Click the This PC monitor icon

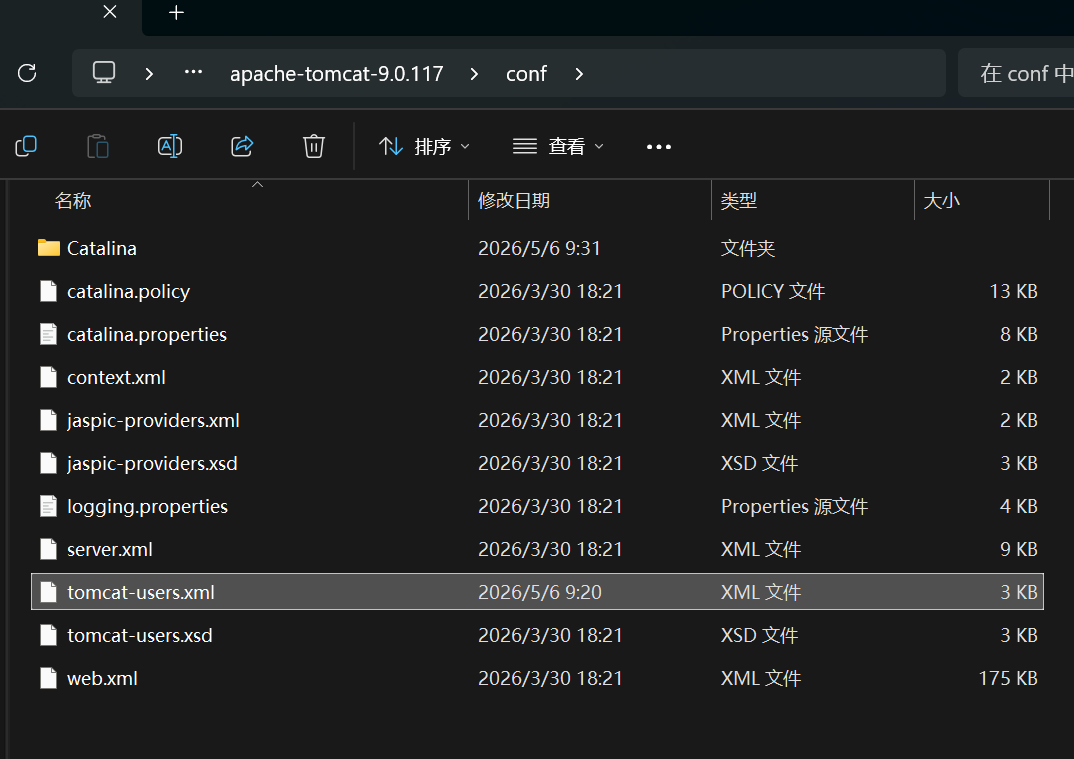click(x=104, y=73)
